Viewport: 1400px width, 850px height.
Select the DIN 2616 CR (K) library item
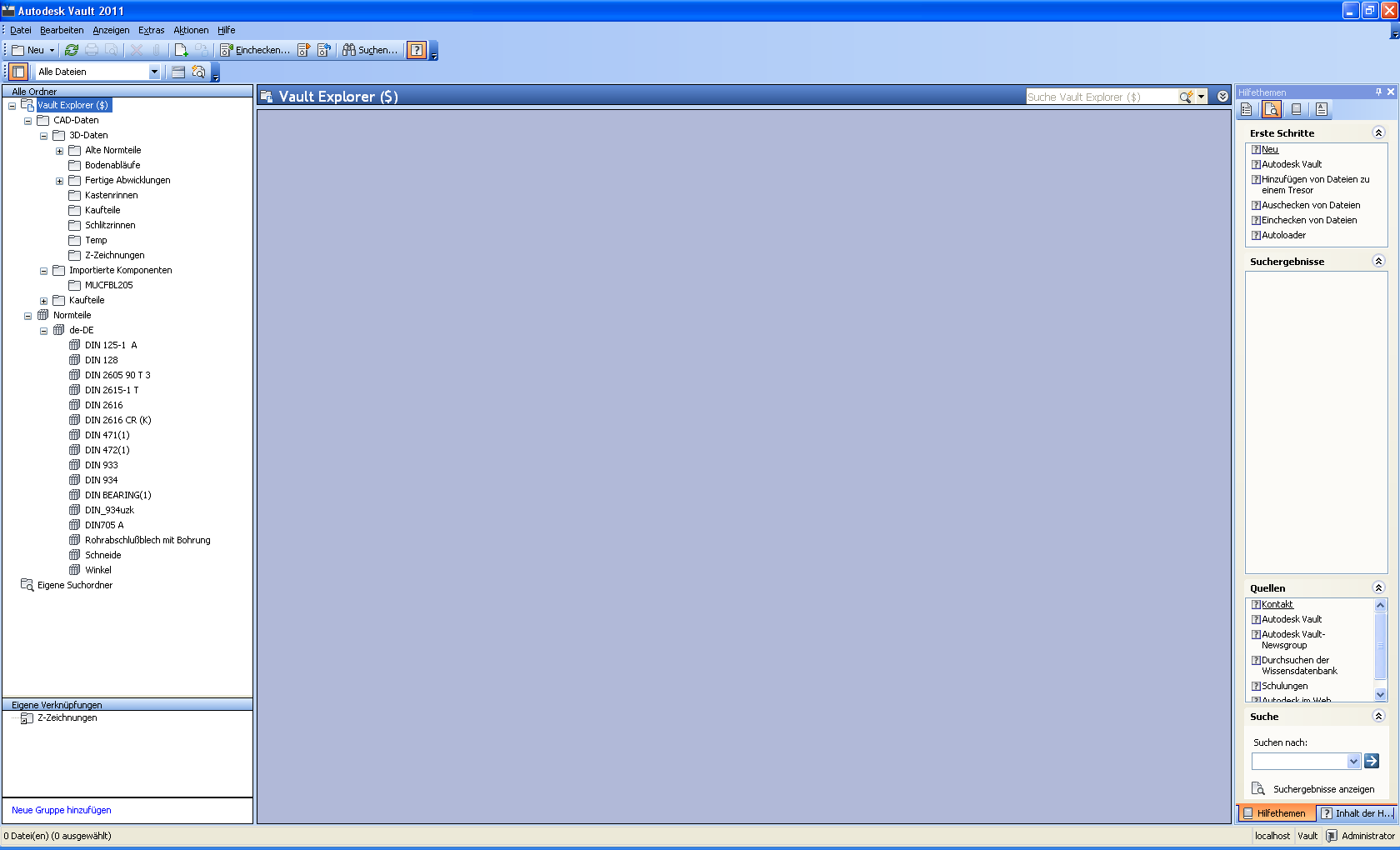coord(117,420)
